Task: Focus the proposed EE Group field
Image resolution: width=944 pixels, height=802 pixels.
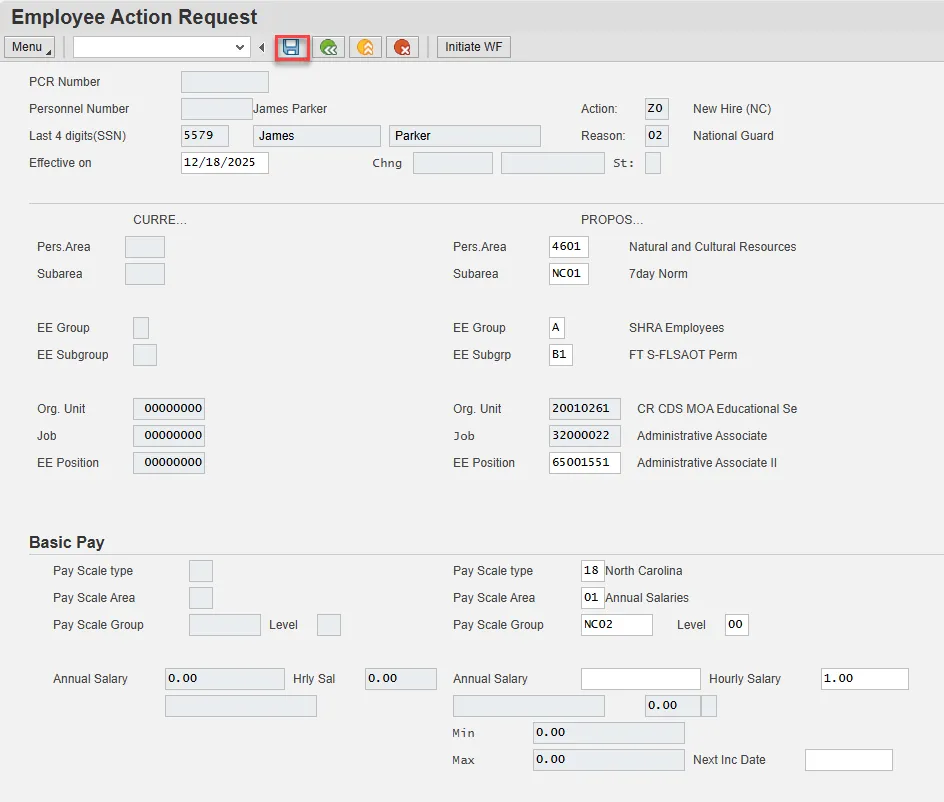Action: [x=556, y=328]
